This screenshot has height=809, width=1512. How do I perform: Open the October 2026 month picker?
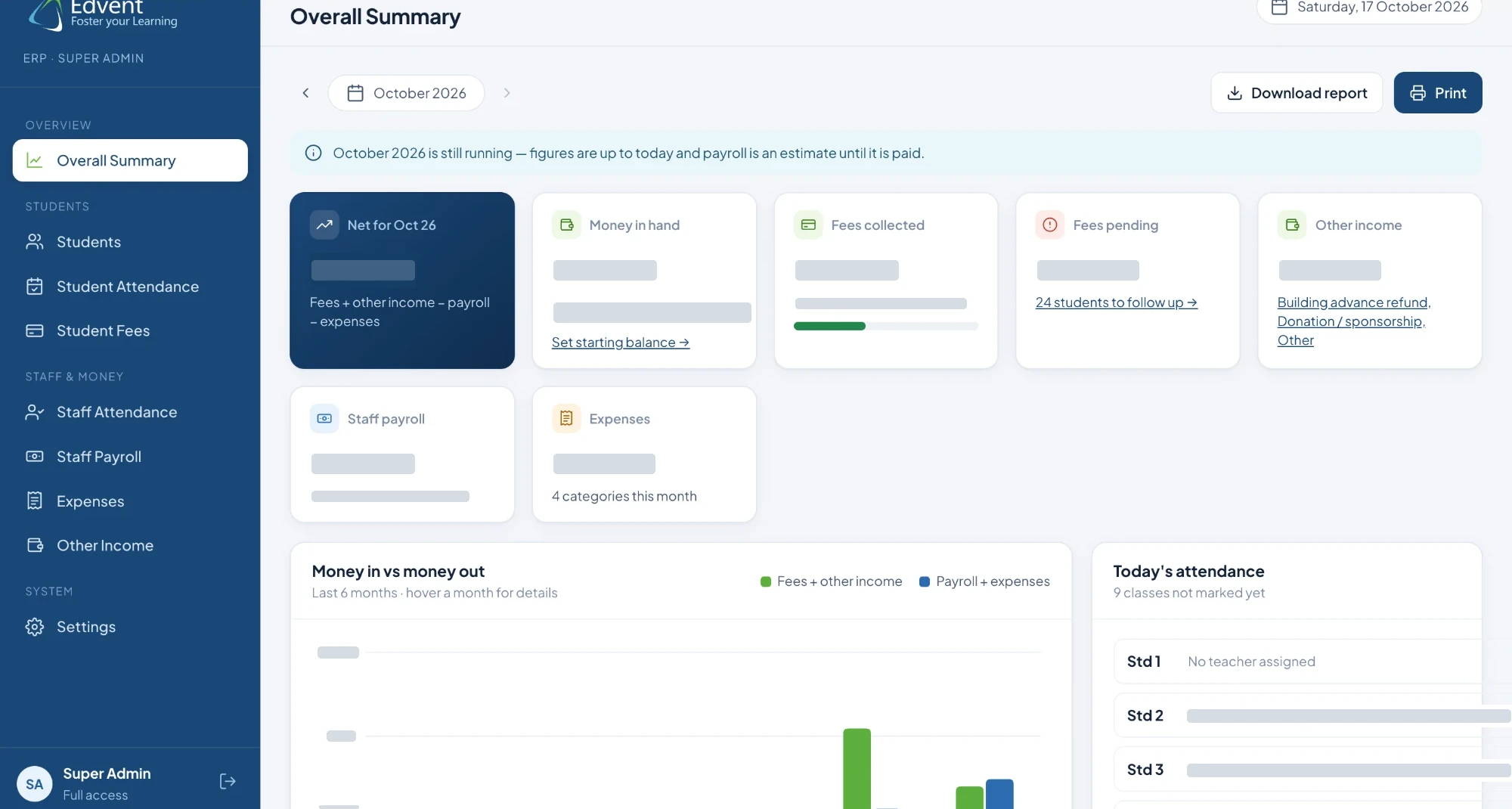point(406,93)
